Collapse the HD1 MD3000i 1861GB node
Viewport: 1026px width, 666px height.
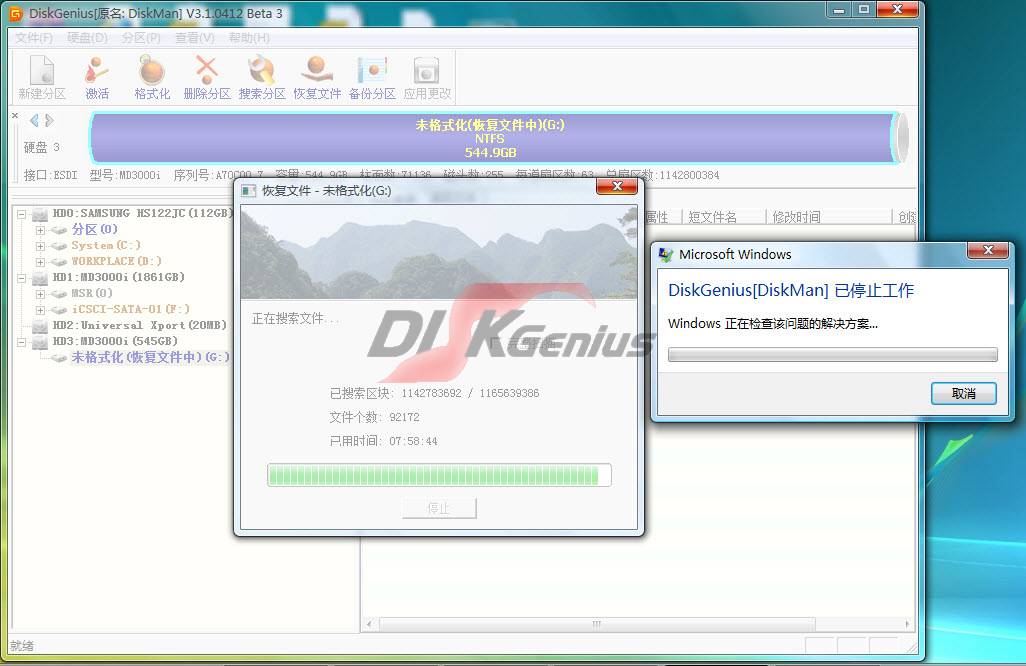tap(22, 278)
